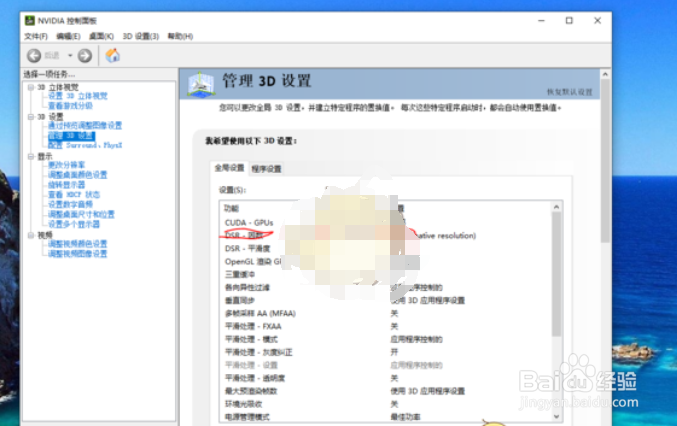Open the 编辑(E) menu

point(68,36)
